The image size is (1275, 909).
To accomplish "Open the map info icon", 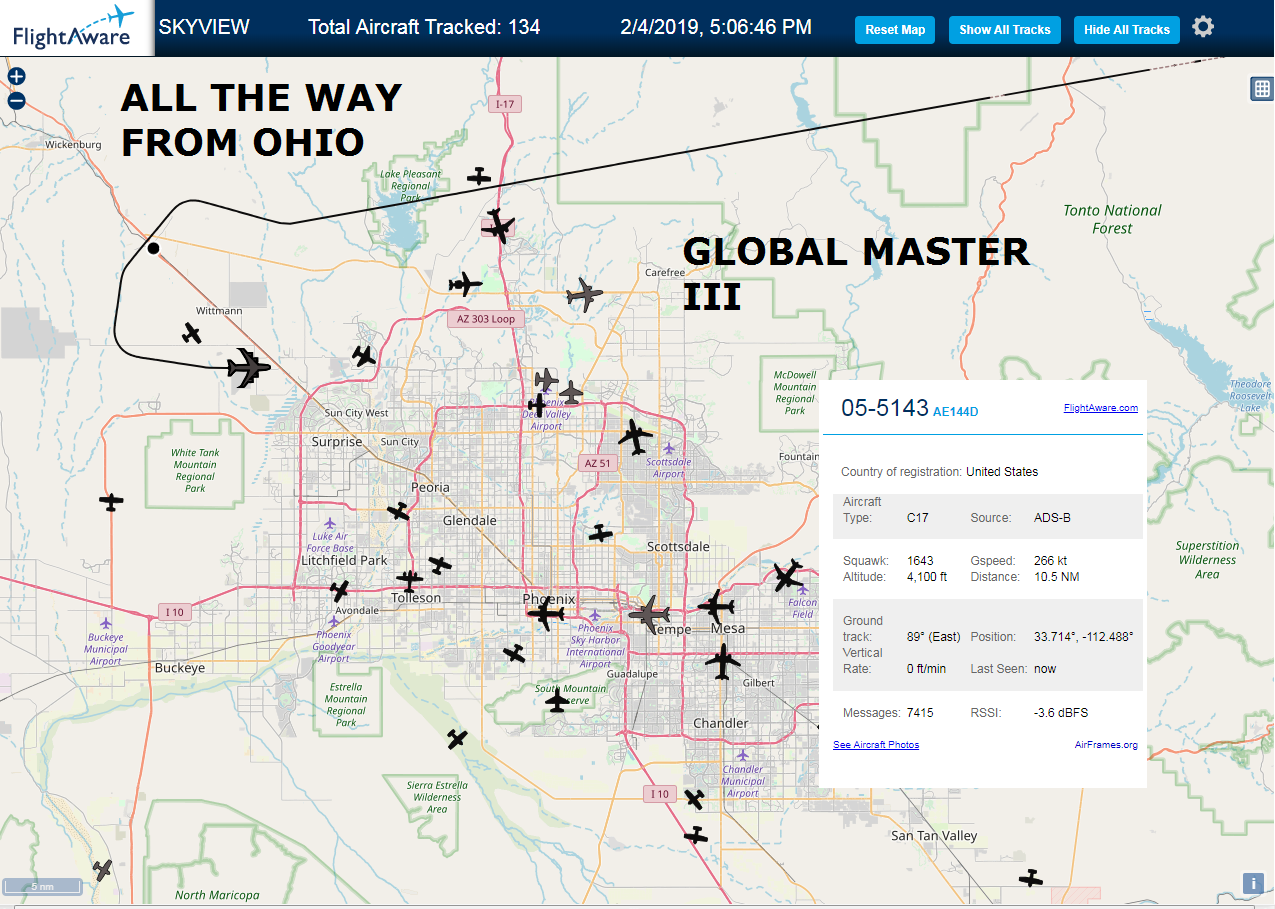I will click(1252, 883).
